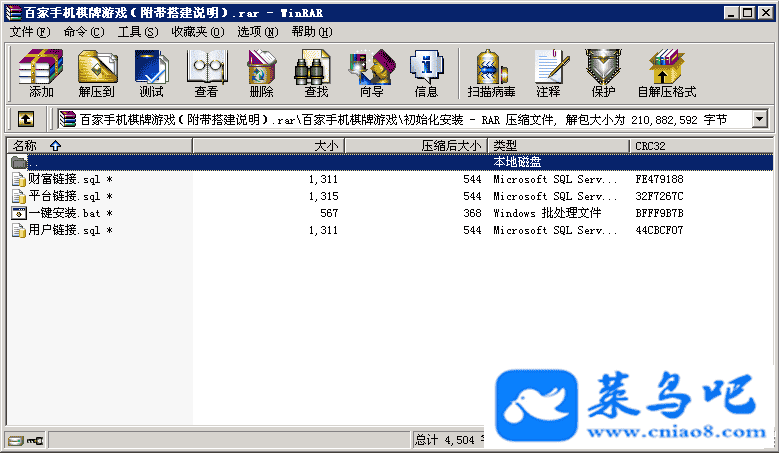The height and width of the screenshot is (453, 779).
Task: Click the size value 567
Action: tap(329, 213)
